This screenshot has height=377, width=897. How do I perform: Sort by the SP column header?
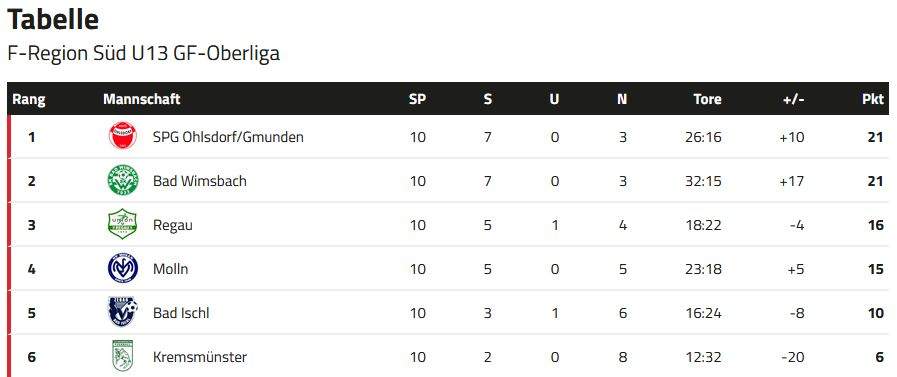pyautogui.click(x=418, y=99)
